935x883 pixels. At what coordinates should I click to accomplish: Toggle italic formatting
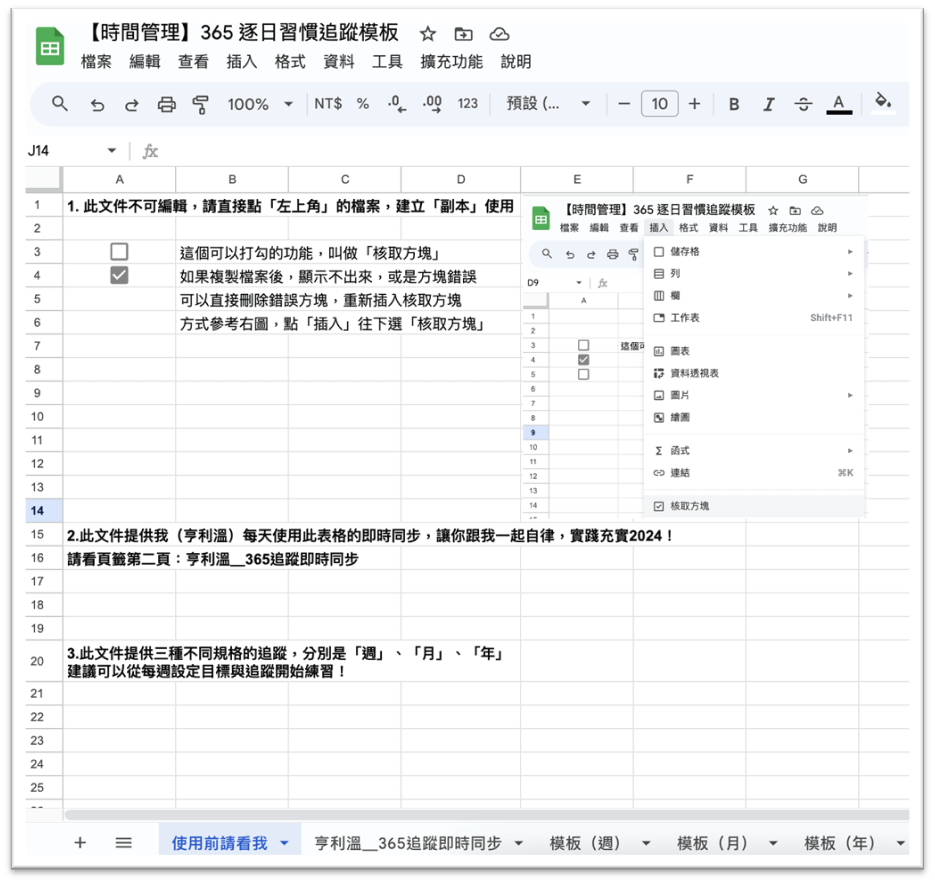click(769, 104)
